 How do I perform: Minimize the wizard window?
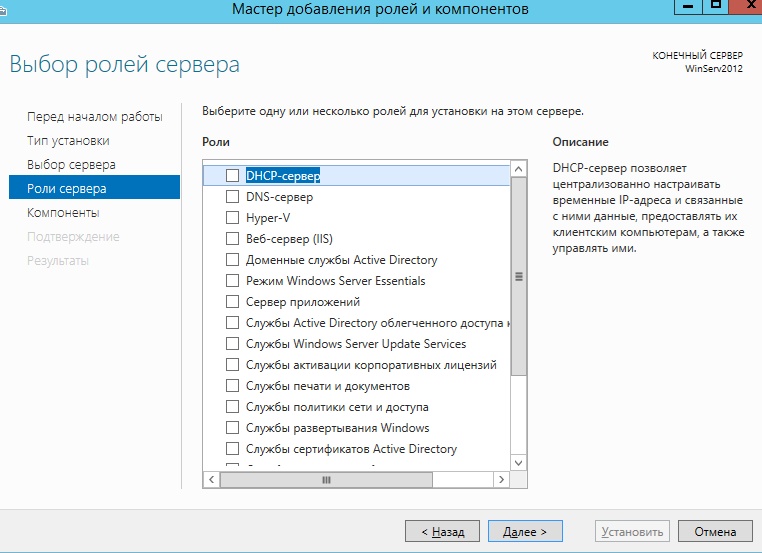[x=688, y=6]
